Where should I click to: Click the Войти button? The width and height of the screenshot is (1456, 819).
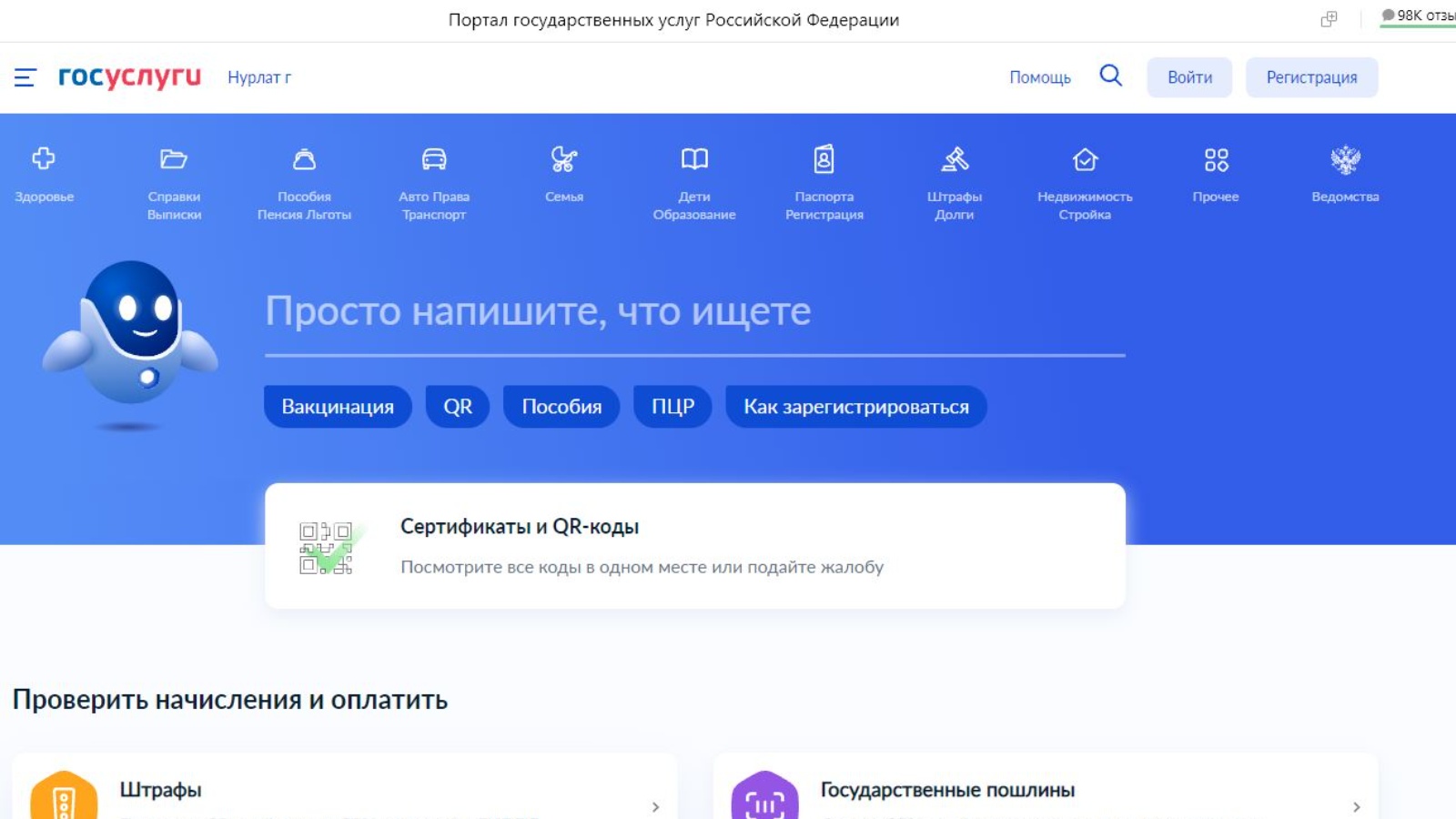click(x=1189, y=77)
